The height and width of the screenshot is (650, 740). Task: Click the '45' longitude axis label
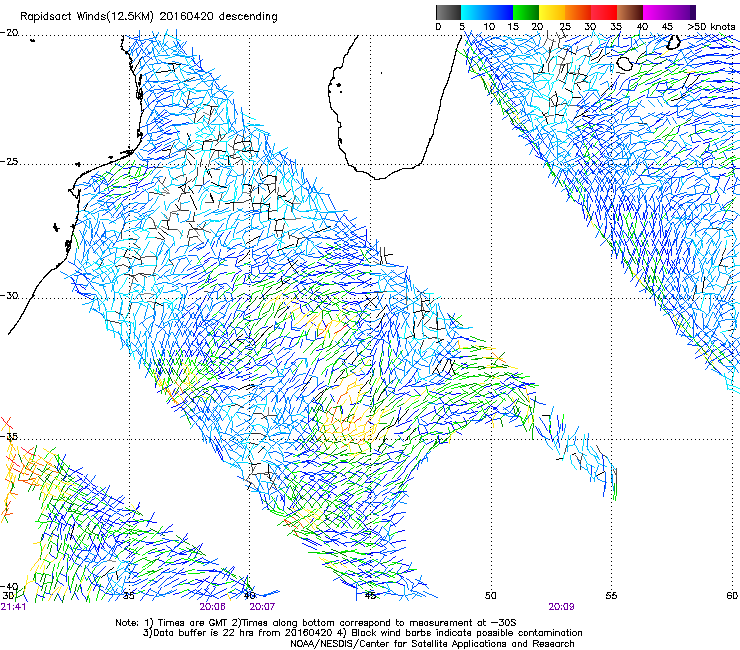[370, 596]
